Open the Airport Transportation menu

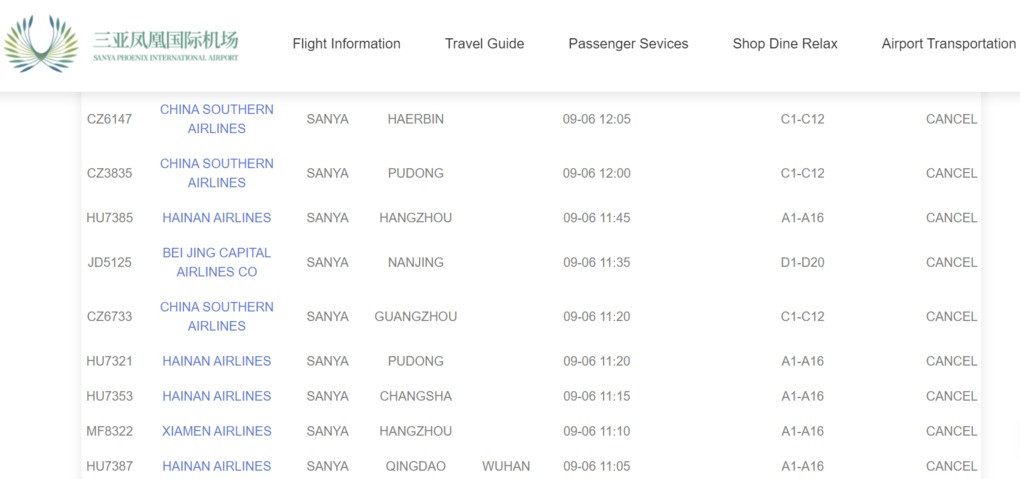click(948, 44)
